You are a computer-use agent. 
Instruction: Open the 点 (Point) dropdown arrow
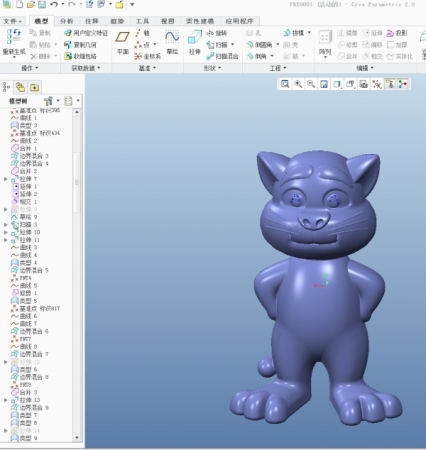point(155,44)
